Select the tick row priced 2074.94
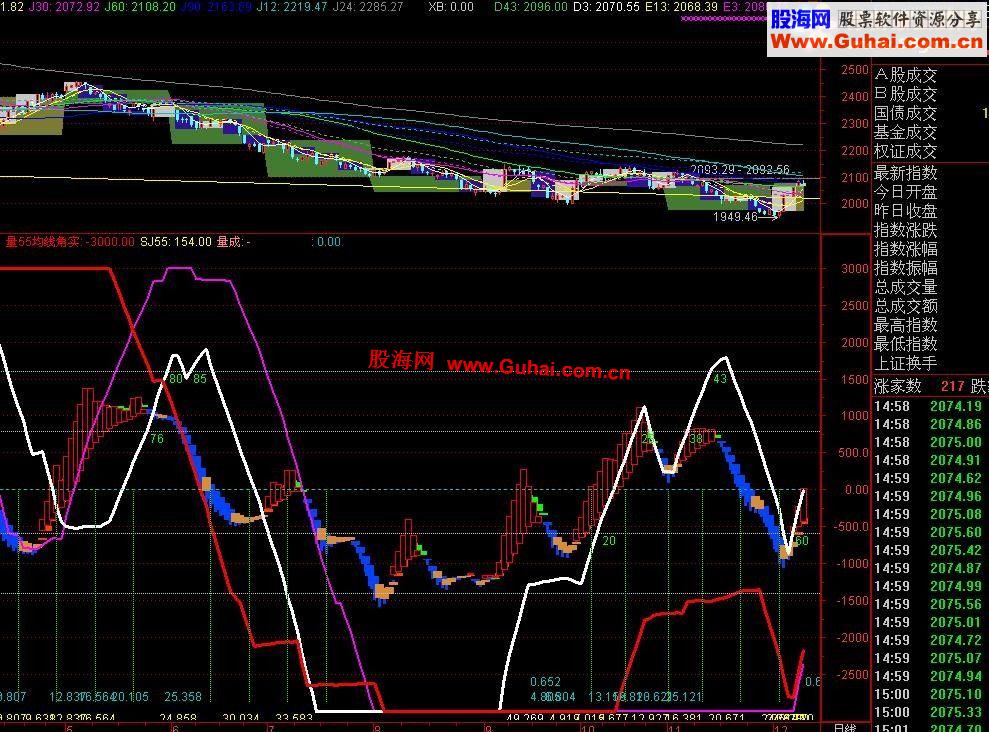This screenshot has width=989, height=732. (930, 676)
